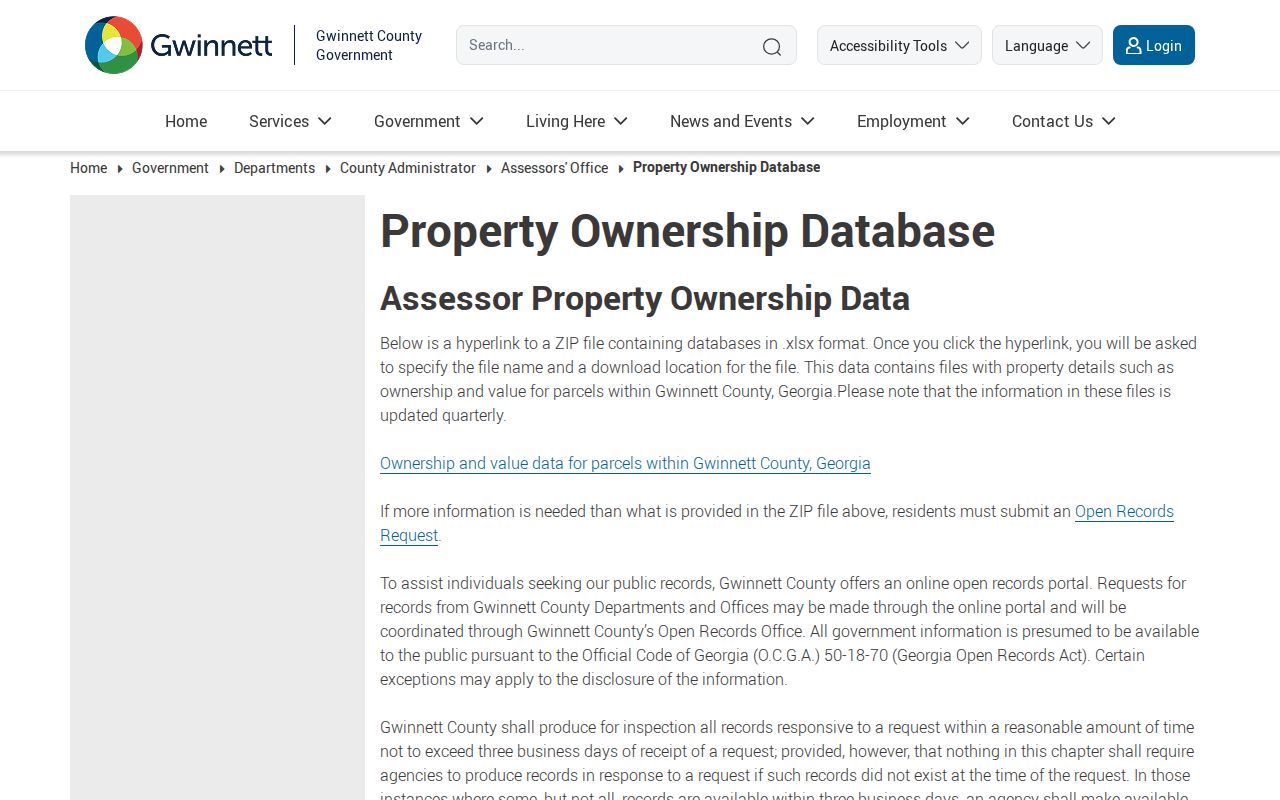Click the Gwinnett County logo
Viewport: 1280px width, 800px height.
tap(178, 45)
